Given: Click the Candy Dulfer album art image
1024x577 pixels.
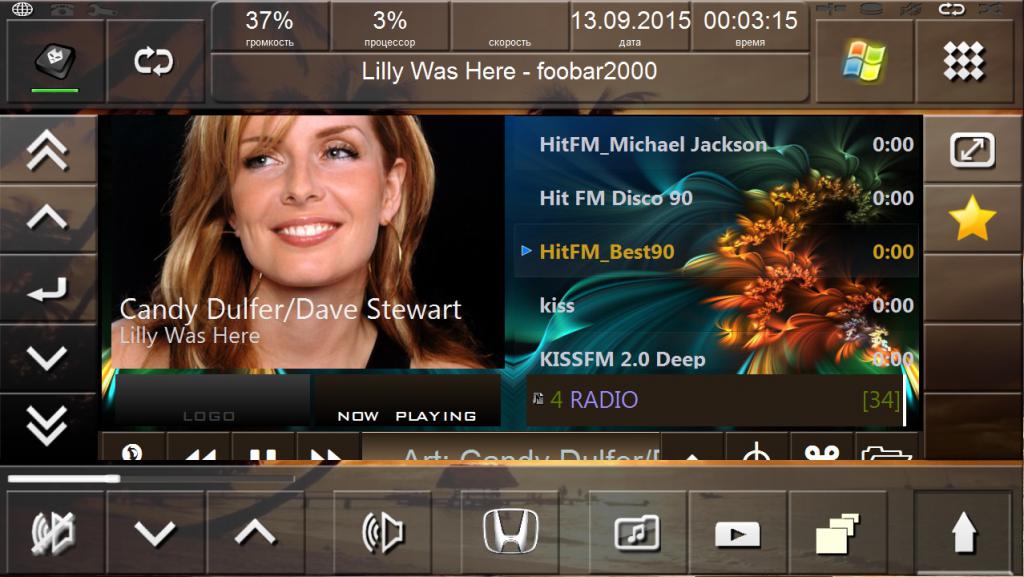Looking at the screenshot, I should 306,242.
